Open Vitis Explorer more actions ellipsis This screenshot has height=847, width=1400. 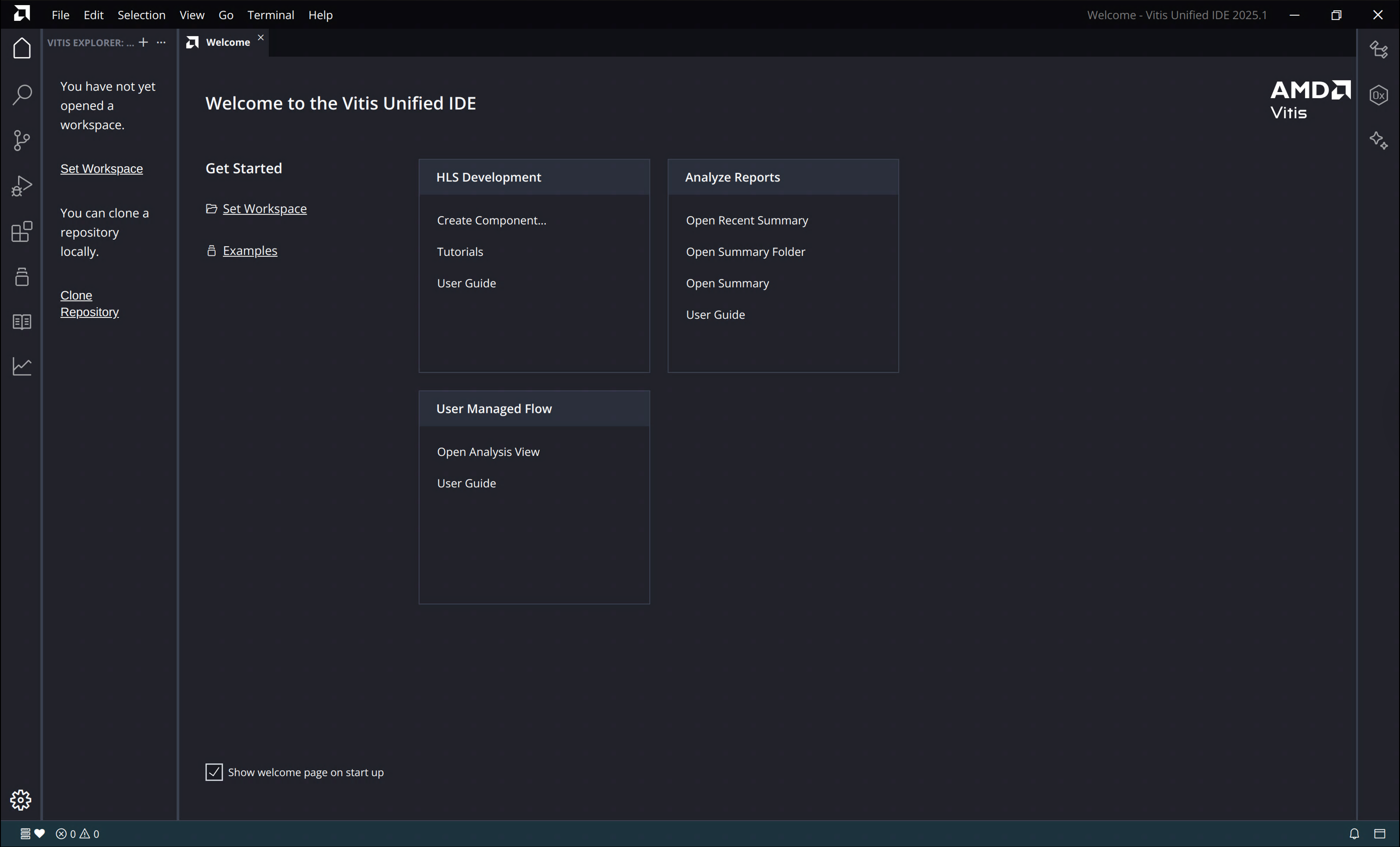[x=162, y=43]
